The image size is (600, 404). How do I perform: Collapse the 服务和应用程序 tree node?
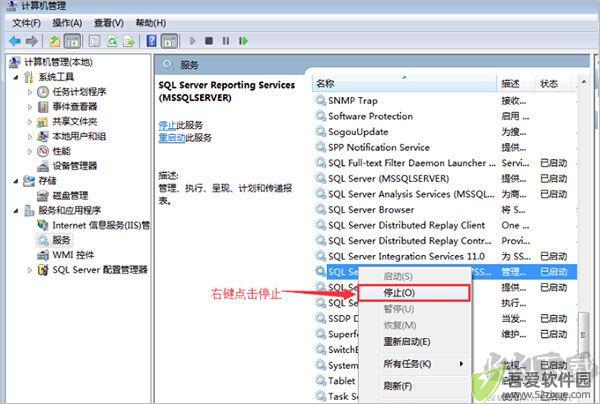tap(16, 211)
